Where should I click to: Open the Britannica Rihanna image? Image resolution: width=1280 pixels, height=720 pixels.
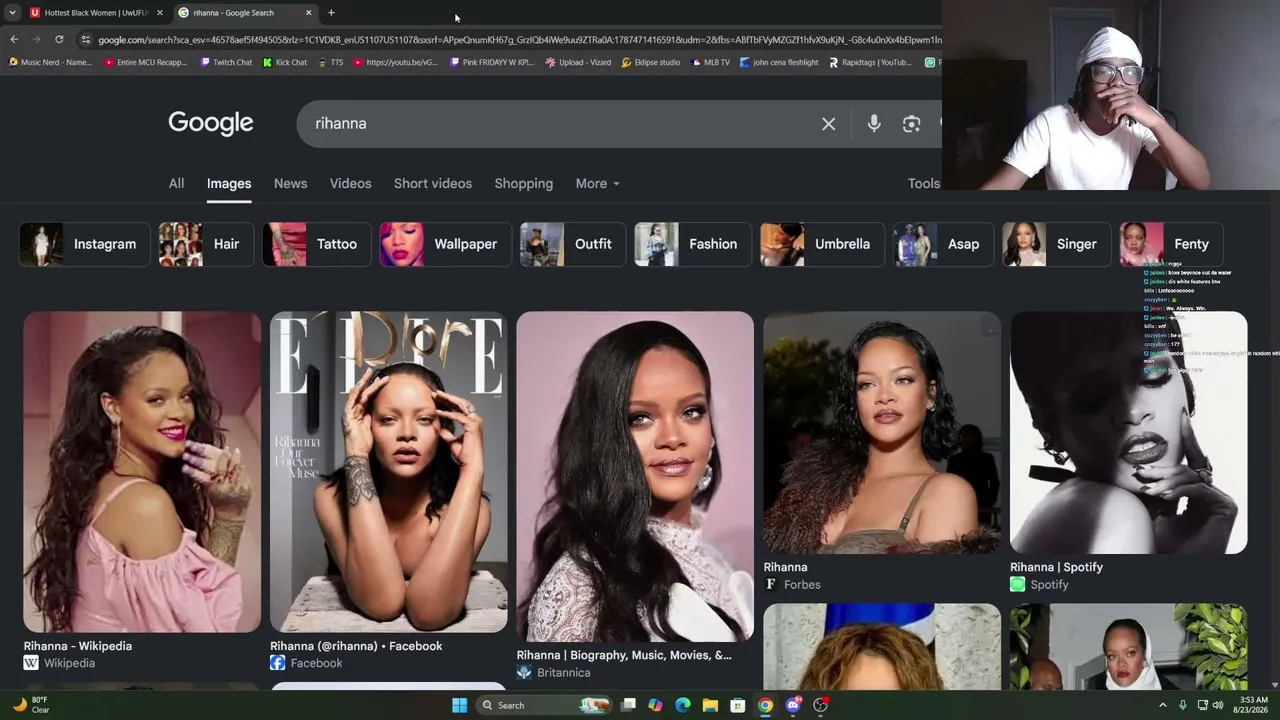coord(635,476)
